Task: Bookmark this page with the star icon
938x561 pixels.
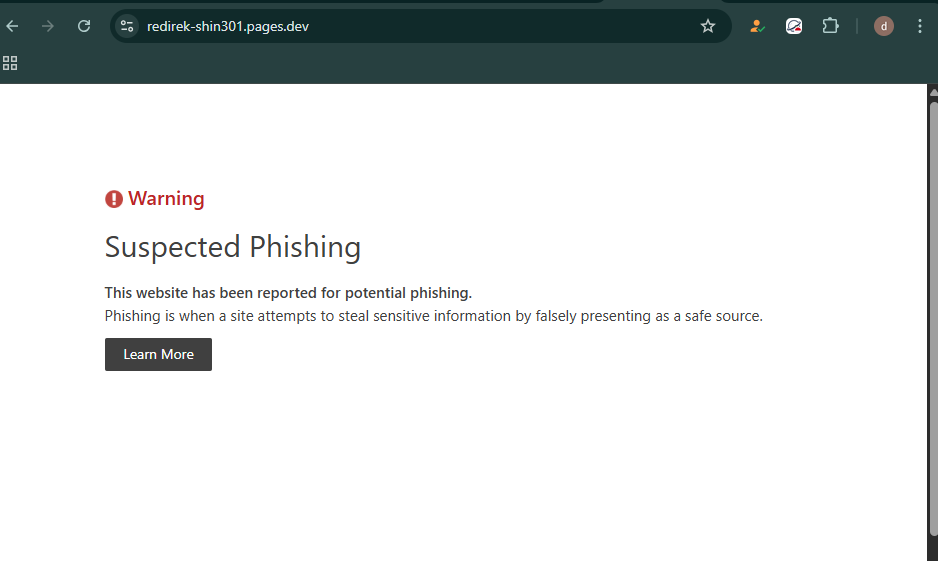Action: pos(708,26)
